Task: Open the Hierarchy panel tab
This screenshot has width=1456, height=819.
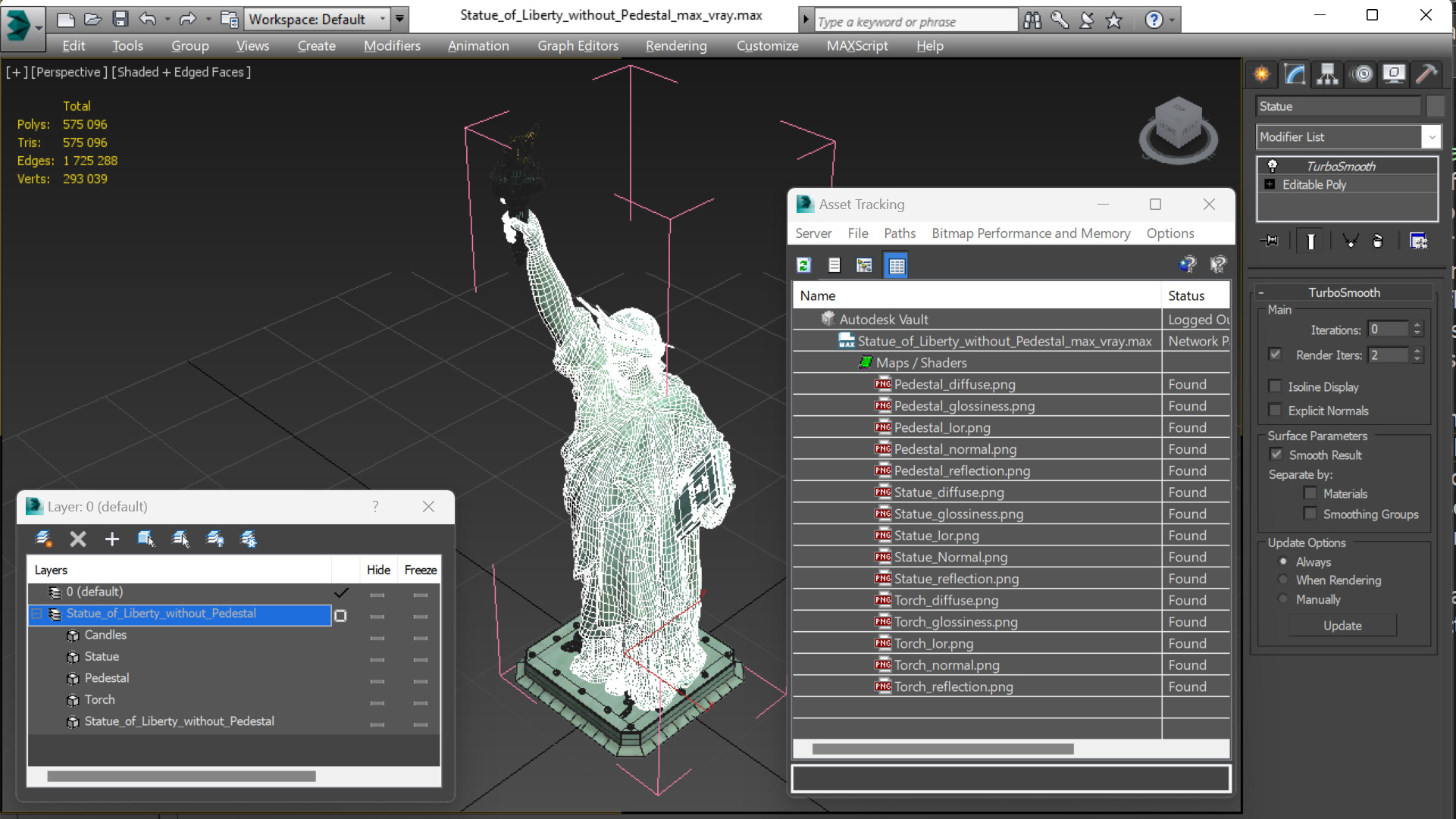Action: click(1327, 73)
